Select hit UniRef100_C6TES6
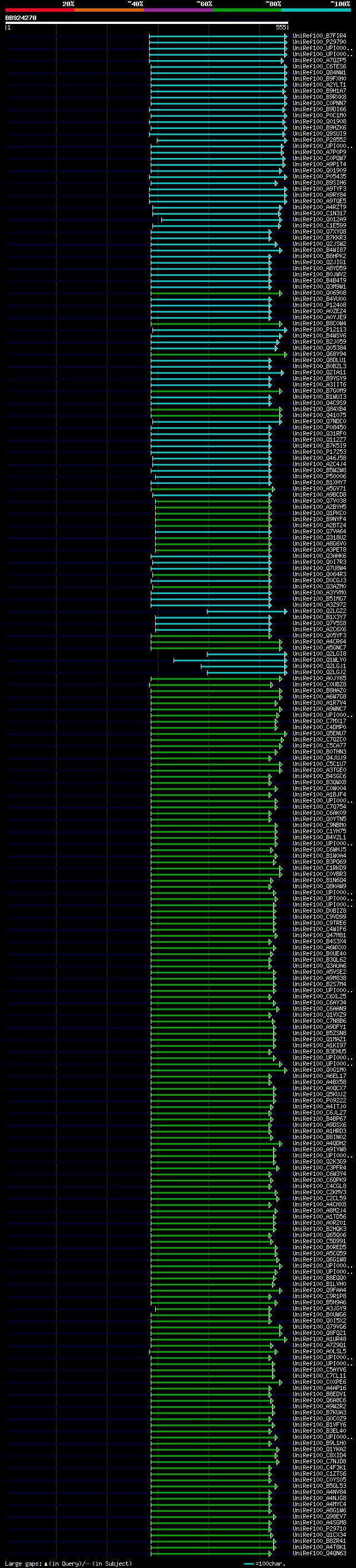356x1568 pixels. click(319, 66)
